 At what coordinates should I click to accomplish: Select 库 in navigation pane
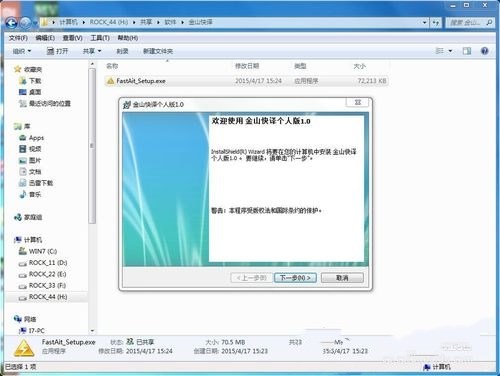[27, 126]
